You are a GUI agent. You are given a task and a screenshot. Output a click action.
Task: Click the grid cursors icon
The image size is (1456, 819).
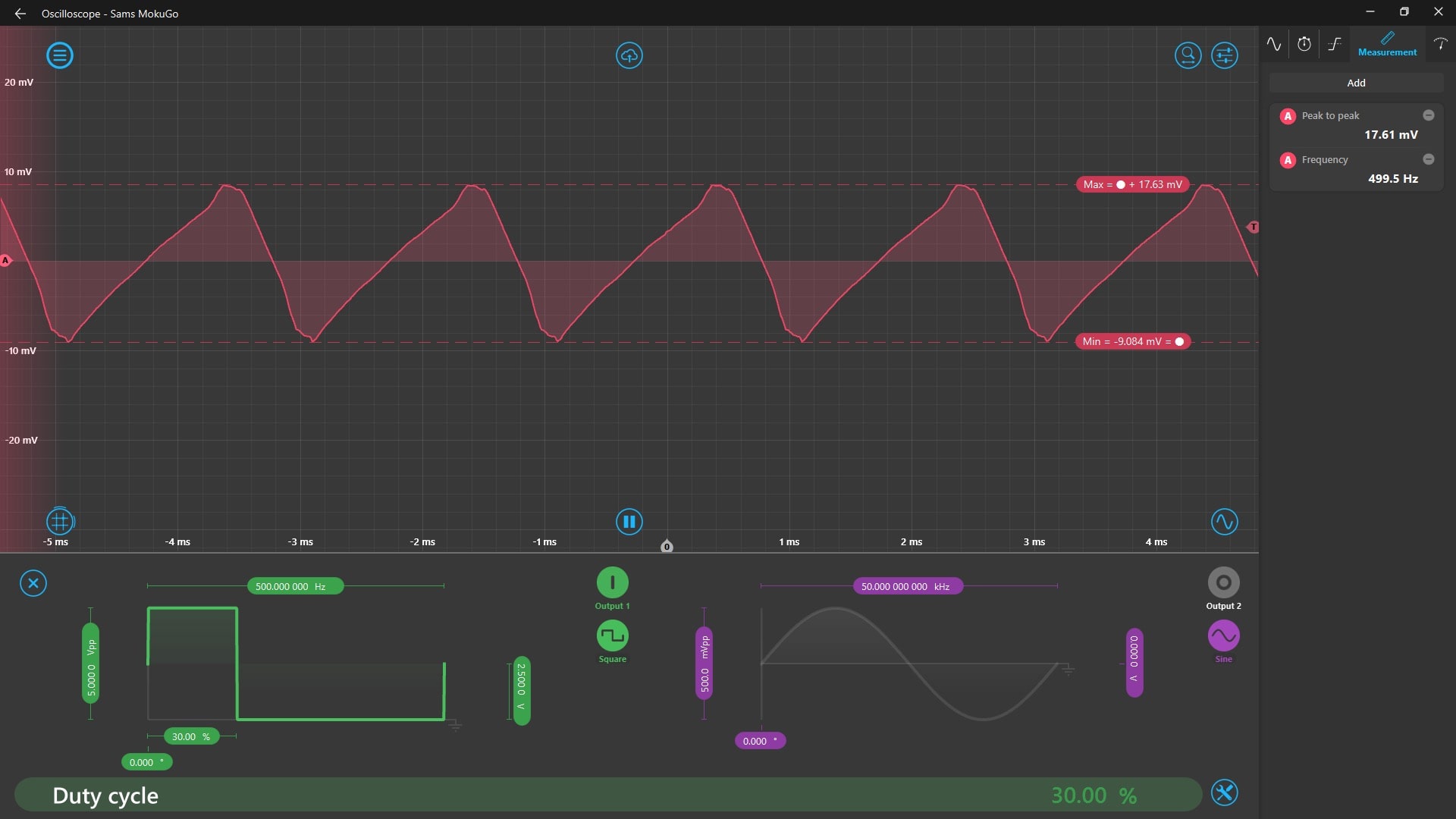pyautogui.click(x=60, y=522)
